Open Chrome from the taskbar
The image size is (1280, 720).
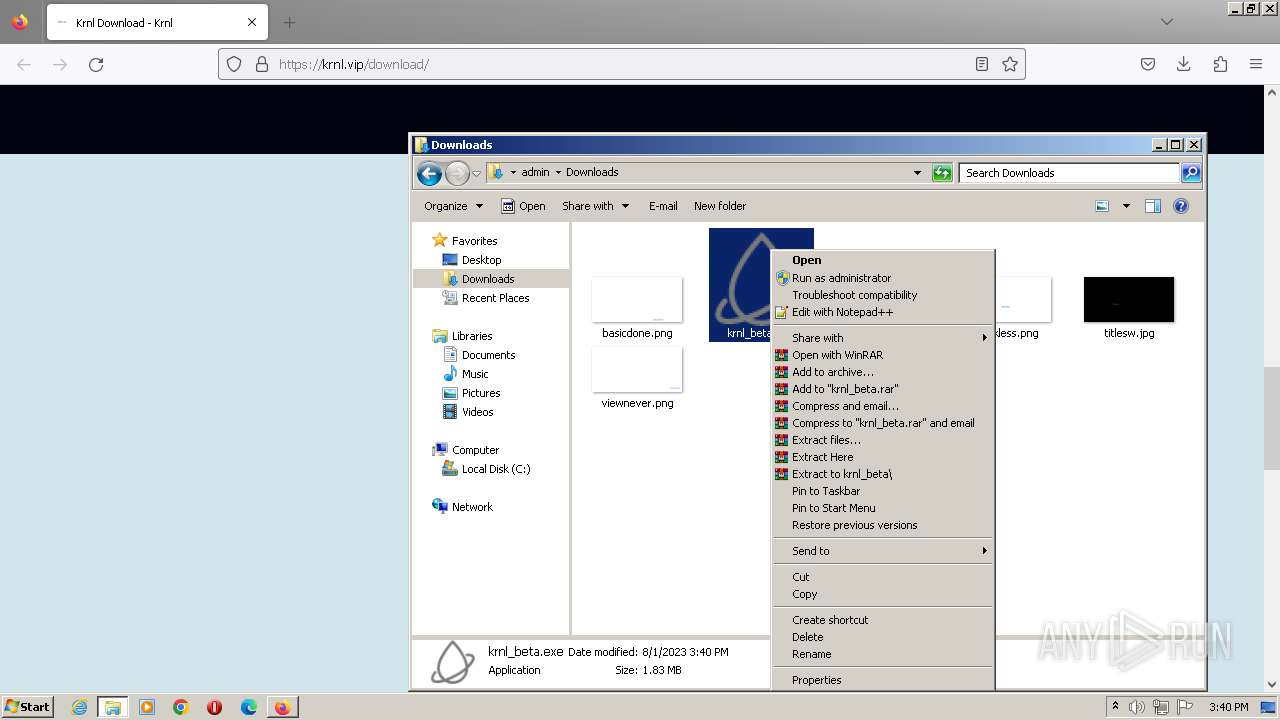pos(181,707)
